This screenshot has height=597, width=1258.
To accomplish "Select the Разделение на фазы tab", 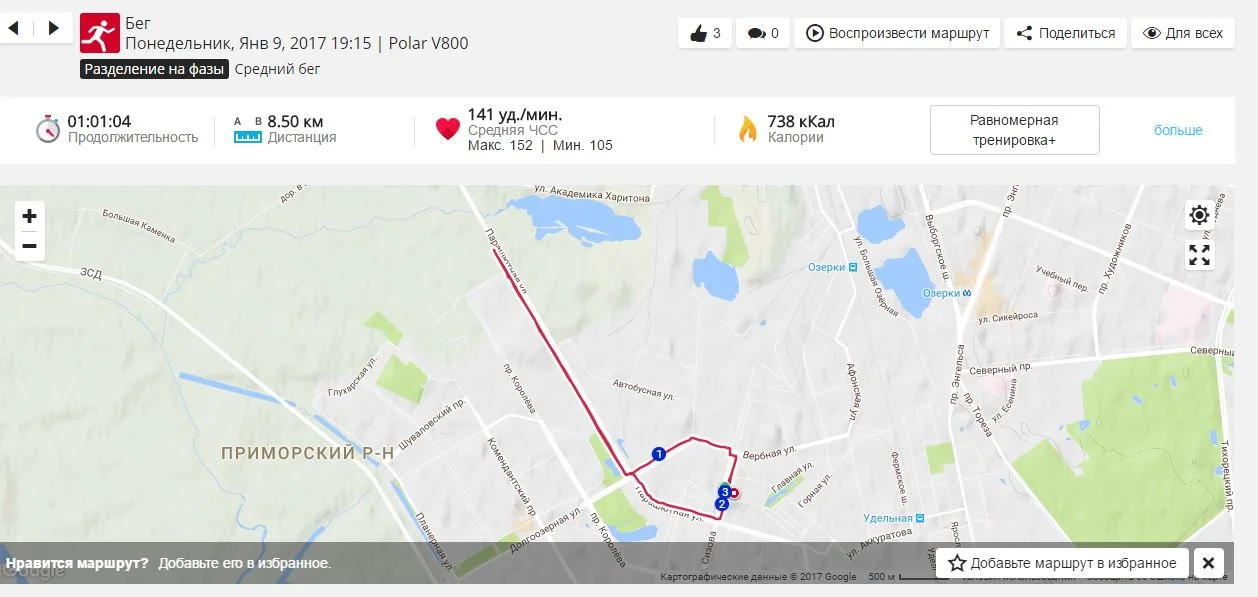I will click(155, 69).
